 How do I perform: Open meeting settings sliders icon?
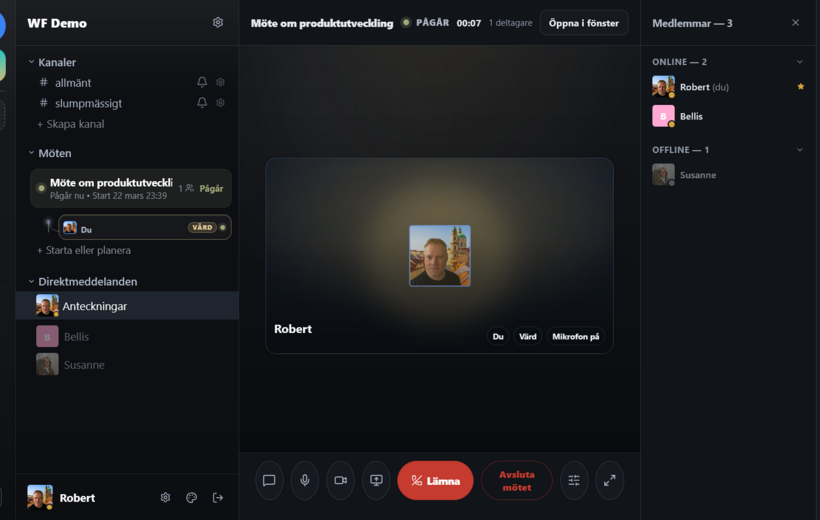coord(574,480)
